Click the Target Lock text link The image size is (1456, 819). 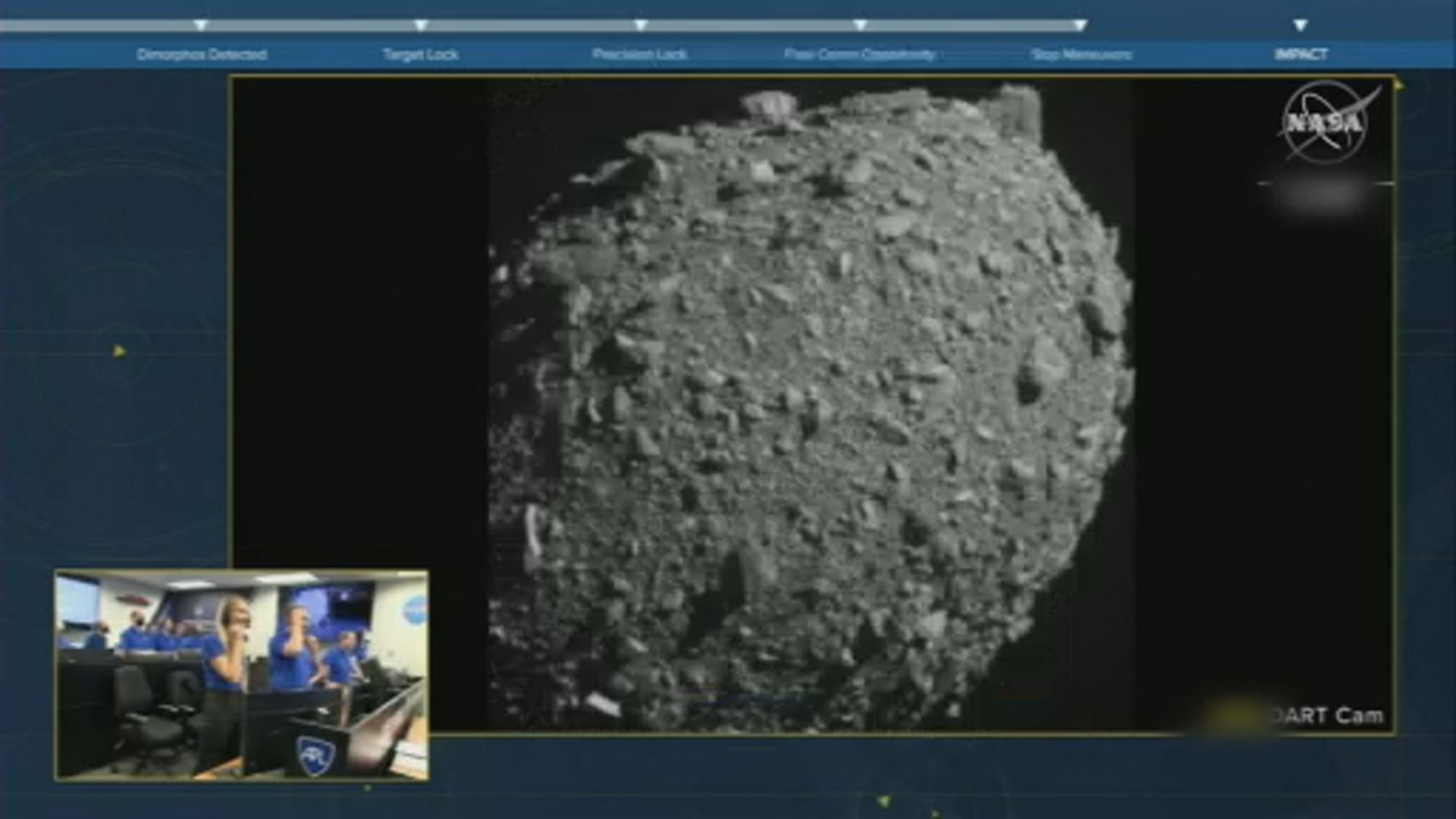click(x=421, y=55)
